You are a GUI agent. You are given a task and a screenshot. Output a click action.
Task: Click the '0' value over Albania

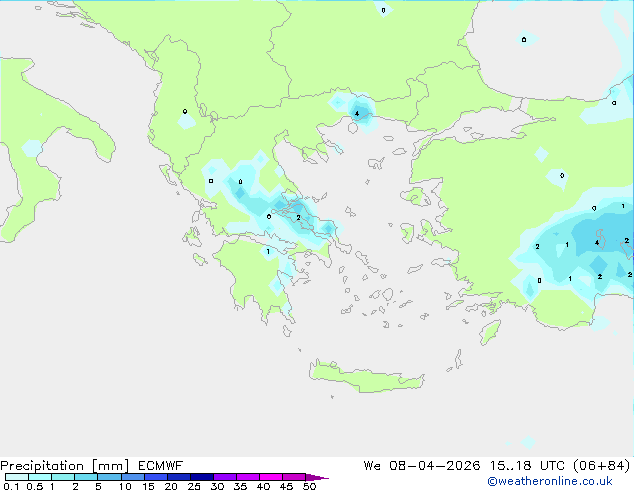(x=185, y=111)
